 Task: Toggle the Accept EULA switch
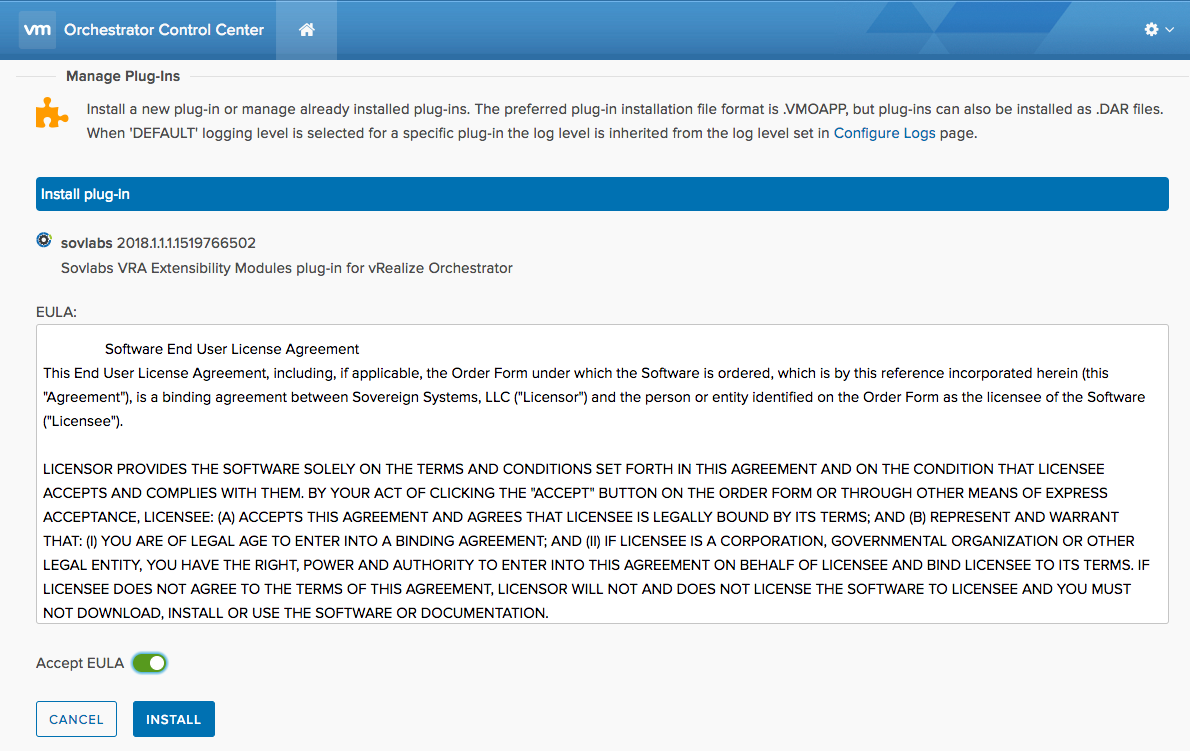click(x=150, y=663)
